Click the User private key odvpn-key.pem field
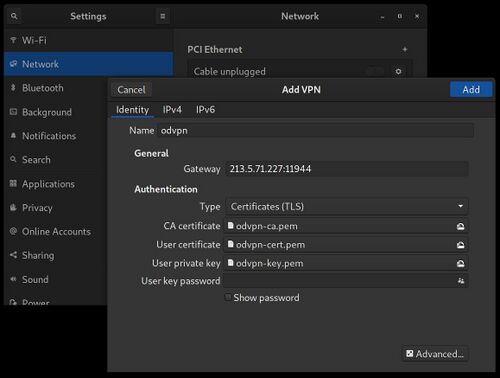 click(x=347, y=263)
